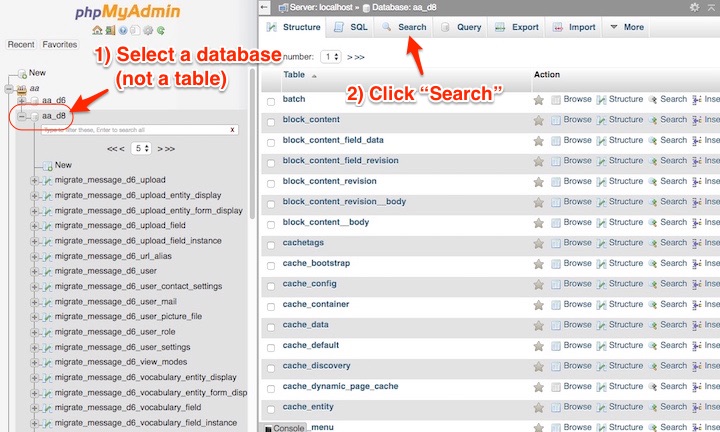
Task: Open the settings gear in navigation panel
Action: tap(147, 30)
